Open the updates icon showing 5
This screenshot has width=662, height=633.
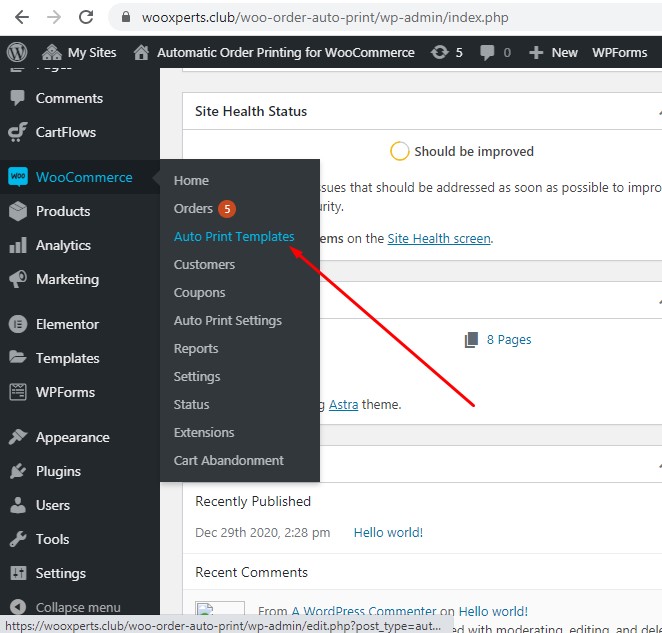click(x=440, y=52)
